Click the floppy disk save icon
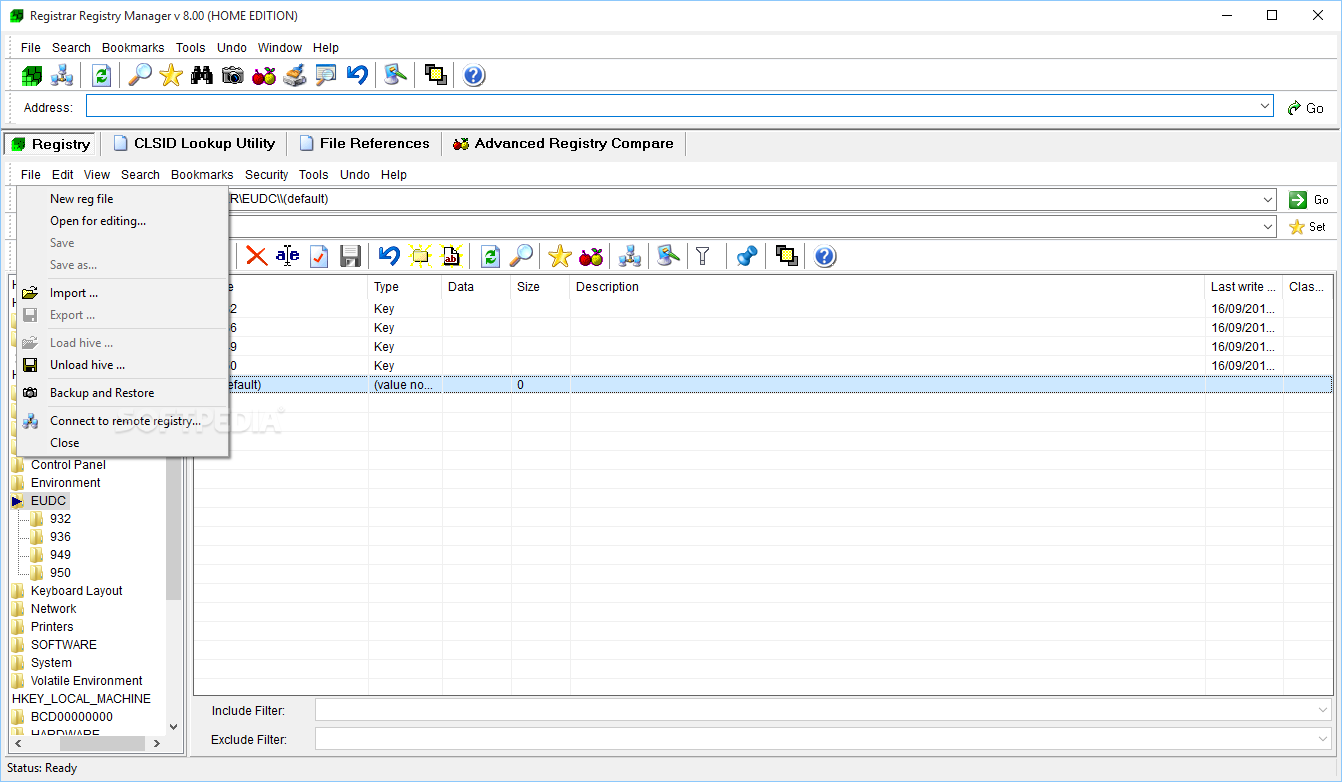Viewport: 1342px width, 782px height. [x=350, y=256]
